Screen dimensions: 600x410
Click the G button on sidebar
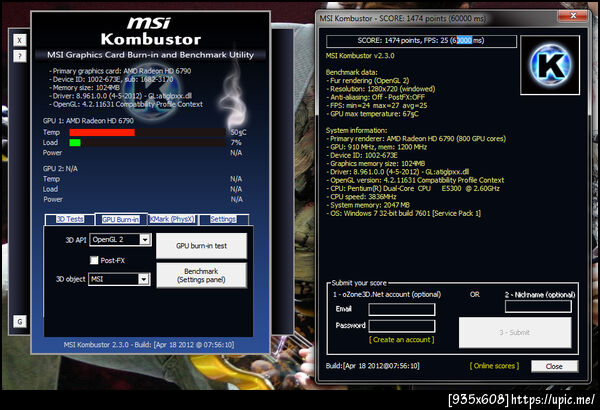(20, 321)
